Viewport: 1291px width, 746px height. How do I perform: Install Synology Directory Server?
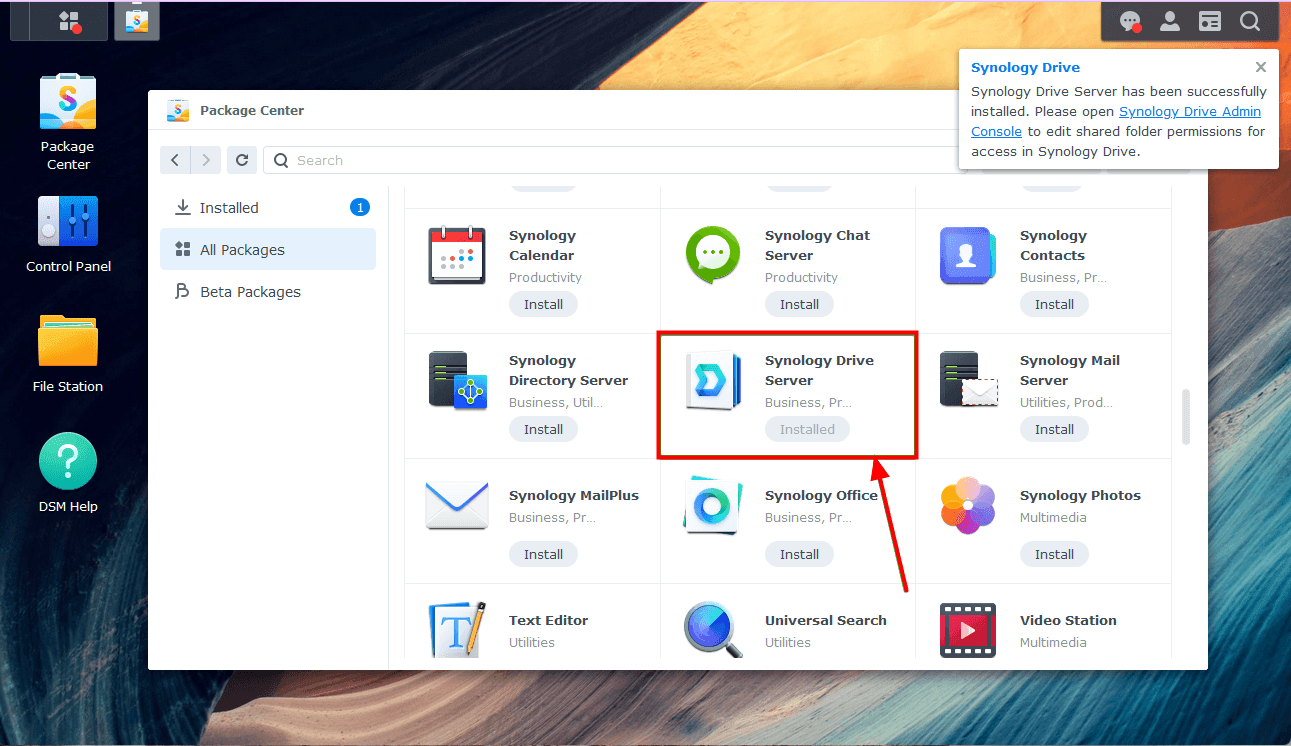[x=544, y=430]
